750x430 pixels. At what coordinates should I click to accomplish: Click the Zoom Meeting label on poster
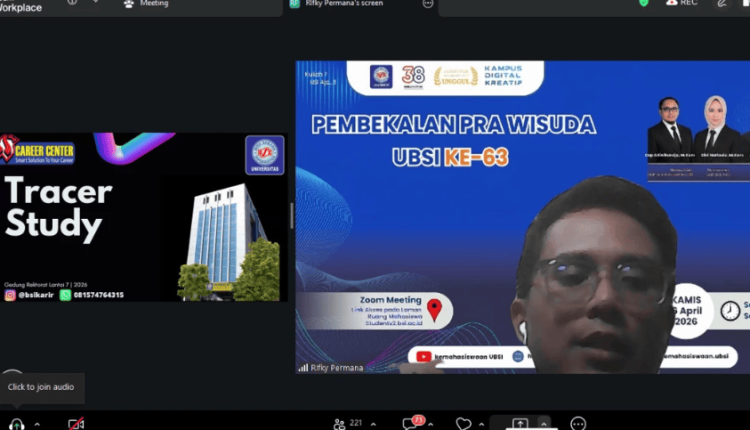click(391, 300)
